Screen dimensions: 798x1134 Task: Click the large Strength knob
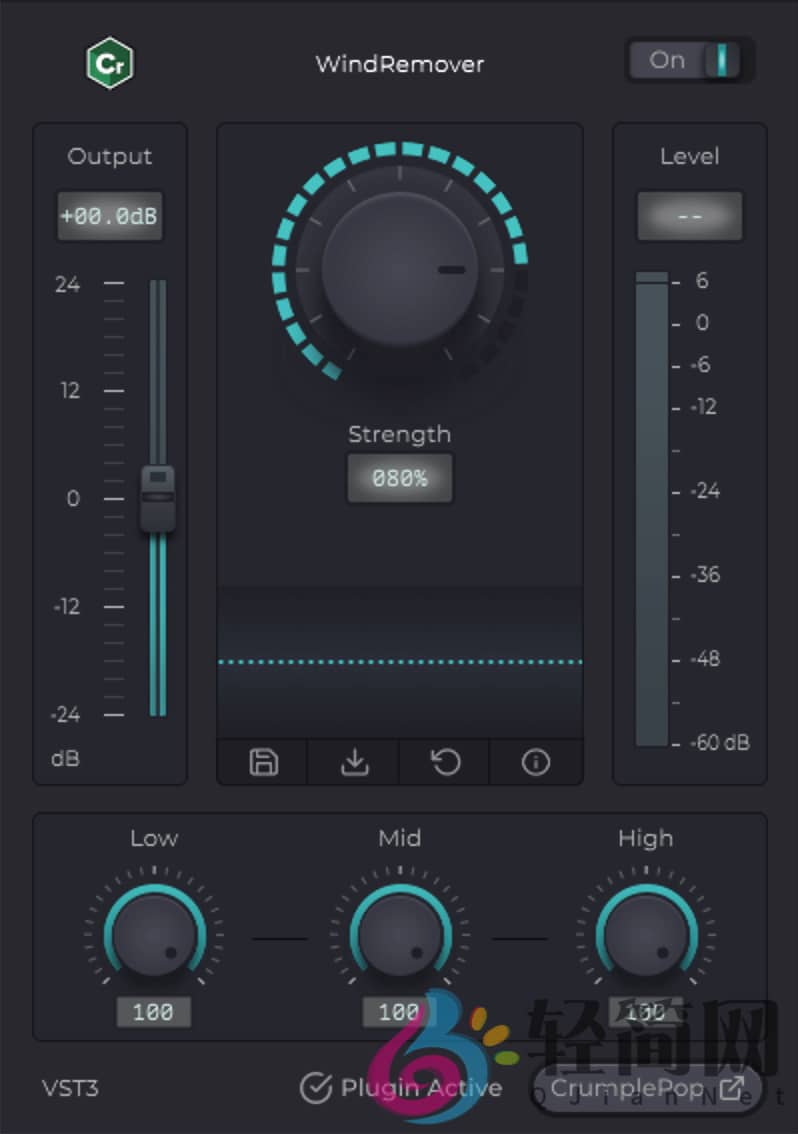(399, 269)
